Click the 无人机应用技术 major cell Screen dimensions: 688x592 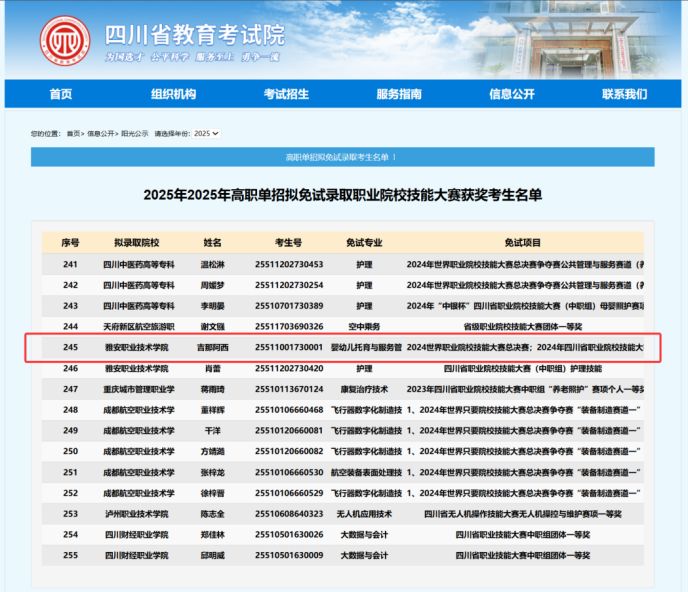coord(364,513)
